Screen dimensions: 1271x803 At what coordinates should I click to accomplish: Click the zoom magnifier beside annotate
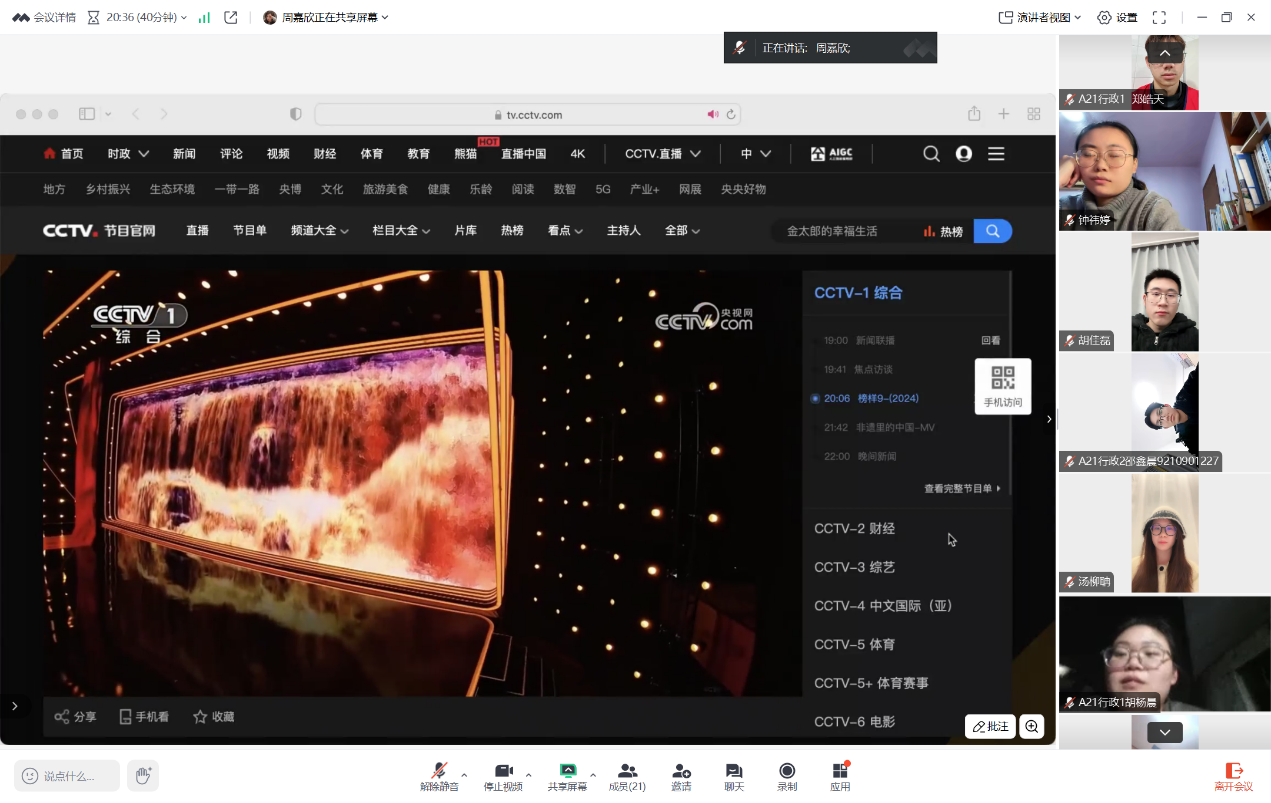(1032, 727)
